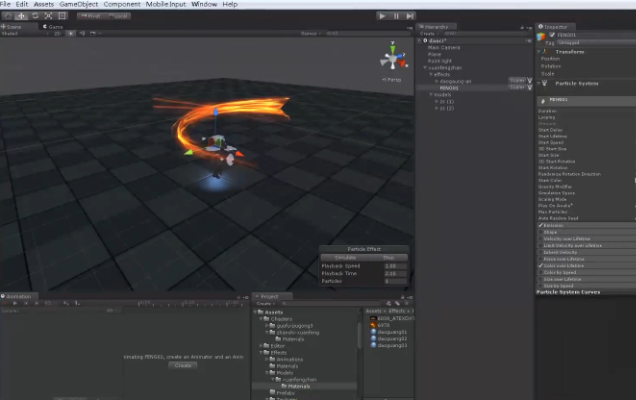Enable Color by Speed module checkbox

click(x=541, y=272)
